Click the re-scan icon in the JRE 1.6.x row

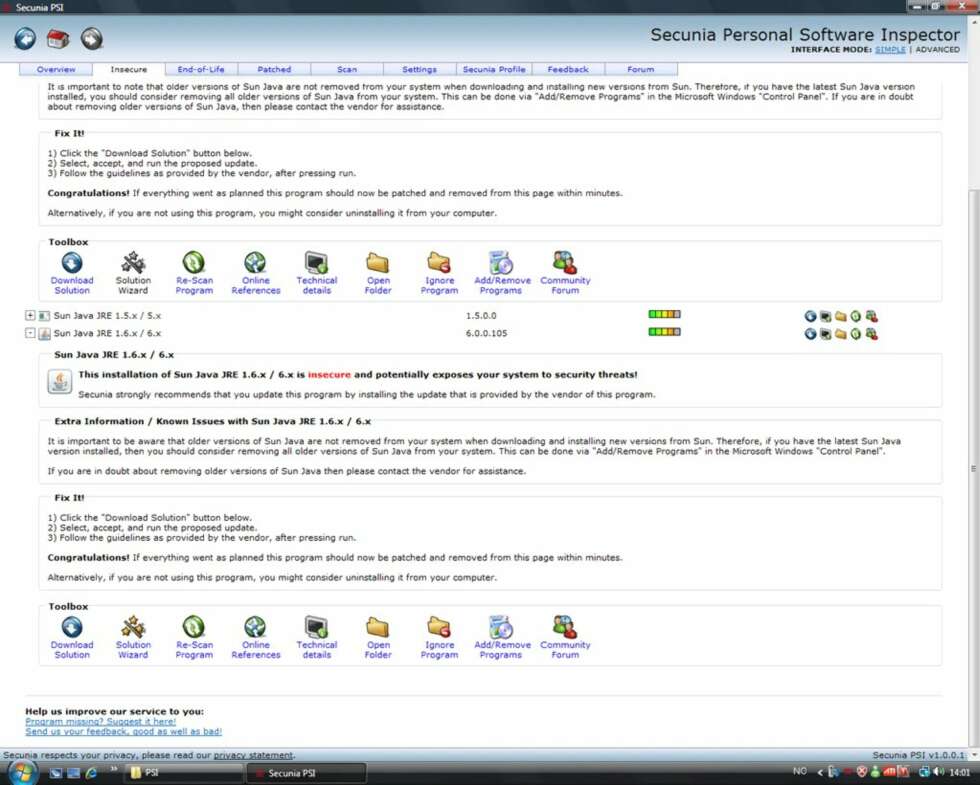[x=856, y=334]
